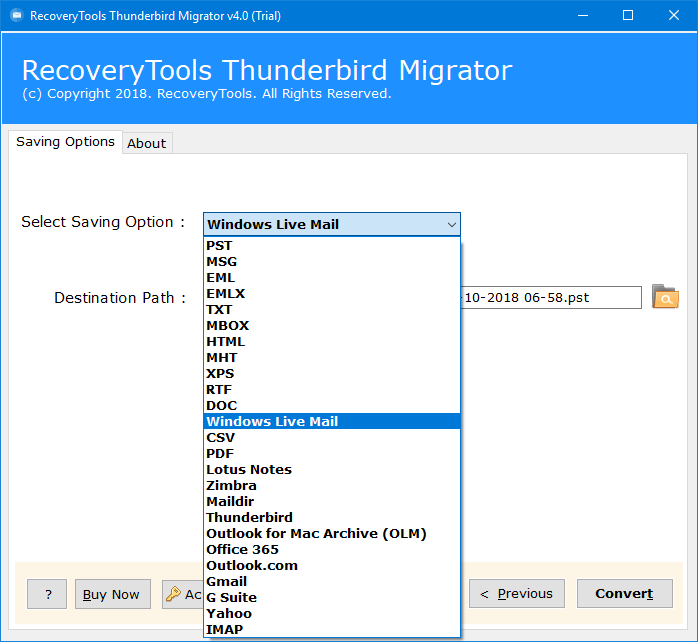698x642 pixels.
Task: Go back with the Previous button
Action: click(517, 593)
